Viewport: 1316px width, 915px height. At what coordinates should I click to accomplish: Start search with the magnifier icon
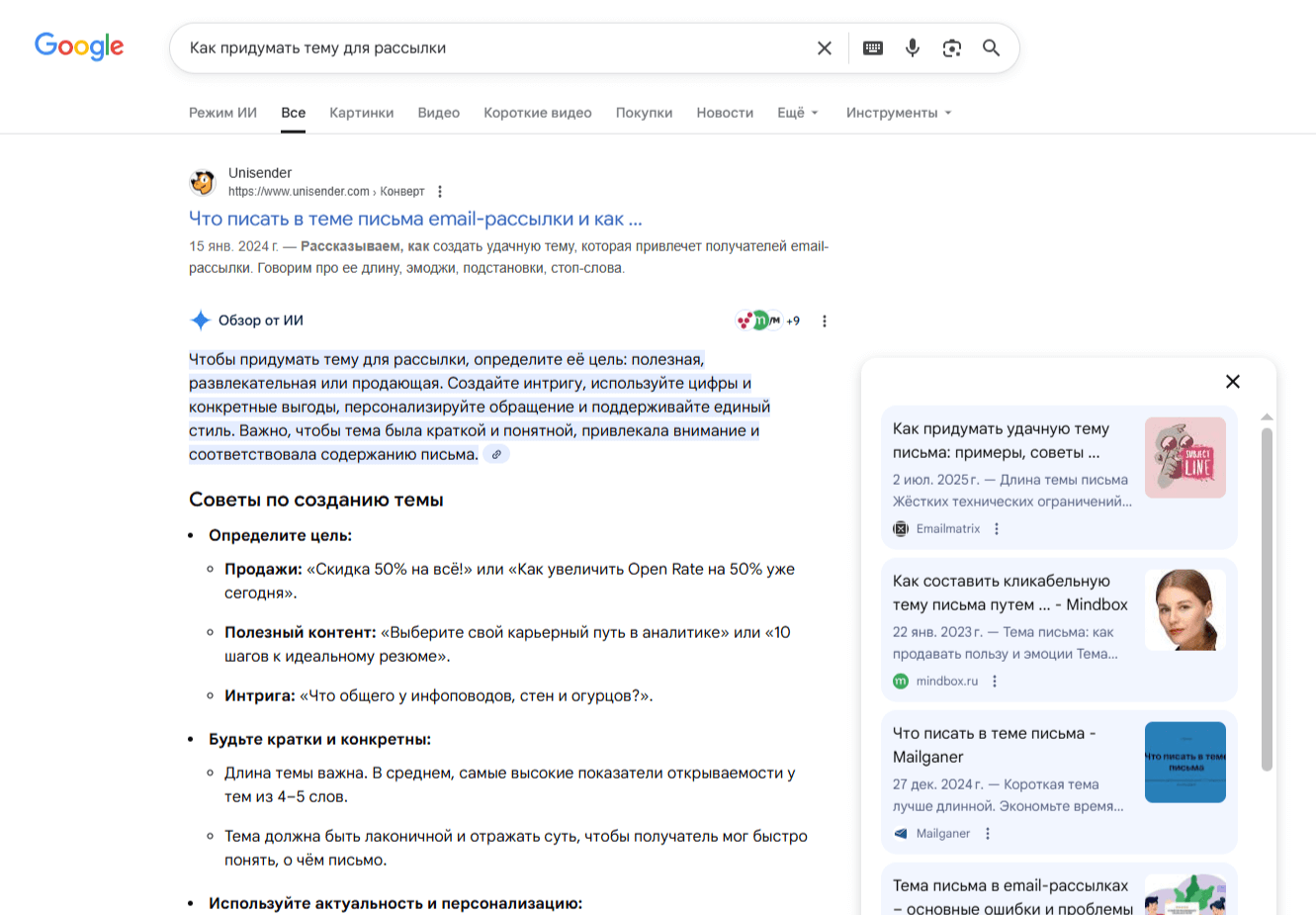pyautogui.click(x=991, y=46)
